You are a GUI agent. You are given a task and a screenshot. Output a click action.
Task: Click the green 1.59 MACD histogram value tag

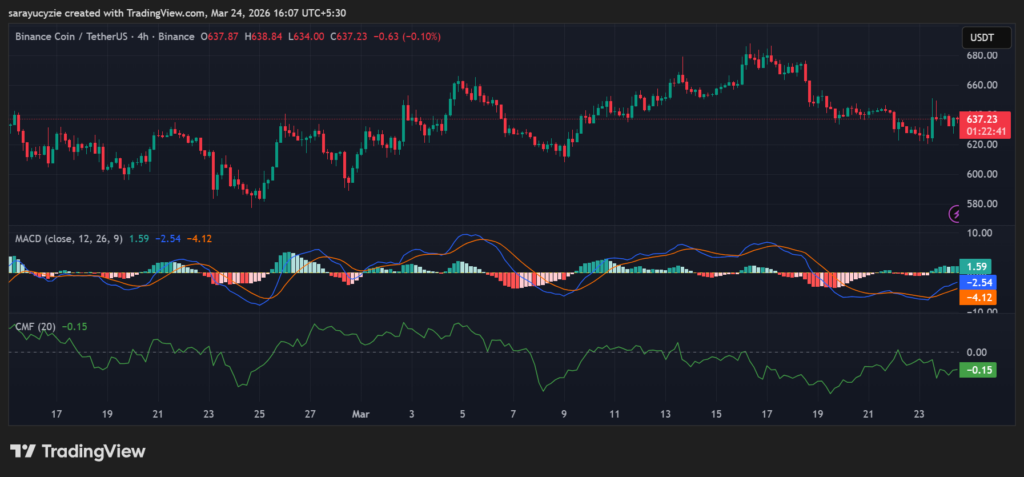975,267
